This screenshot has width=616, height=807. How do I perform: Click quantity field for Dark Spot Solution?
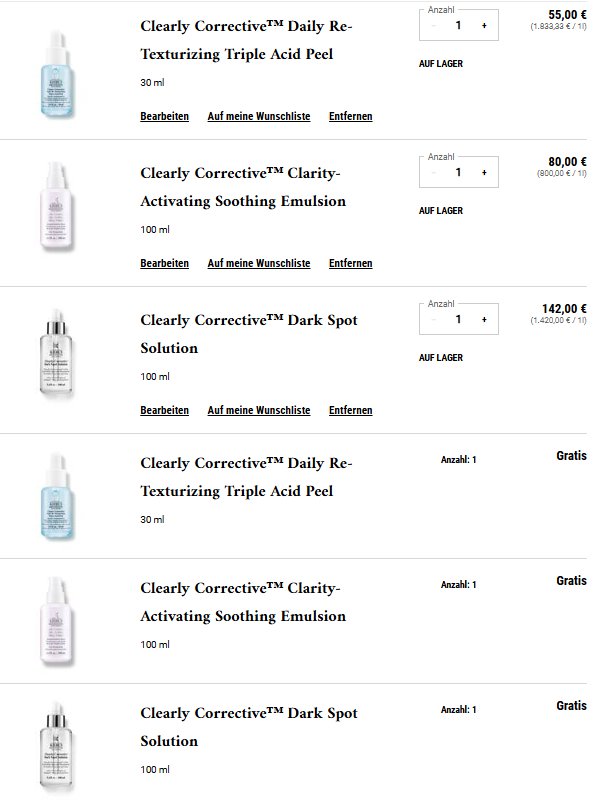[458, 319]
